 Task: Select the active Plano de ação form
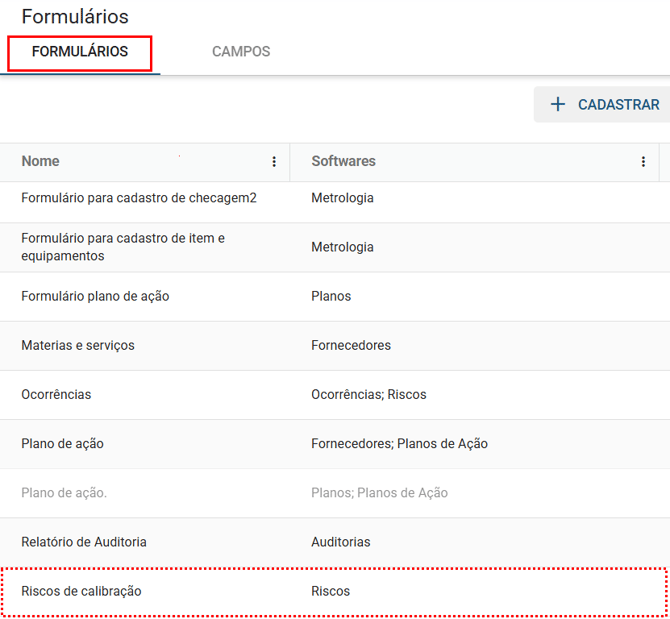[x=62, y=443]
